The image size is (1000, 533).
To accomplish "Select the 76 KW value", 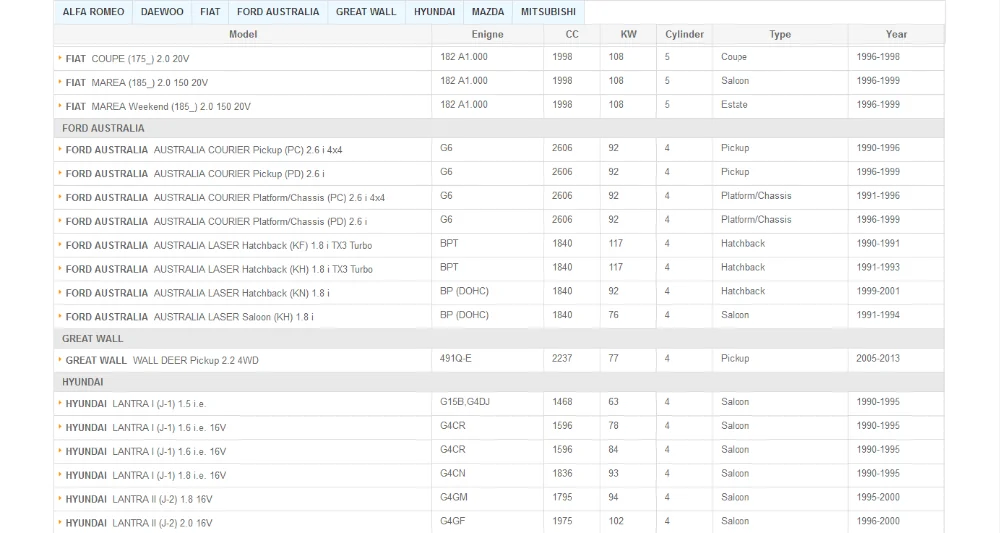I will 613,315.
